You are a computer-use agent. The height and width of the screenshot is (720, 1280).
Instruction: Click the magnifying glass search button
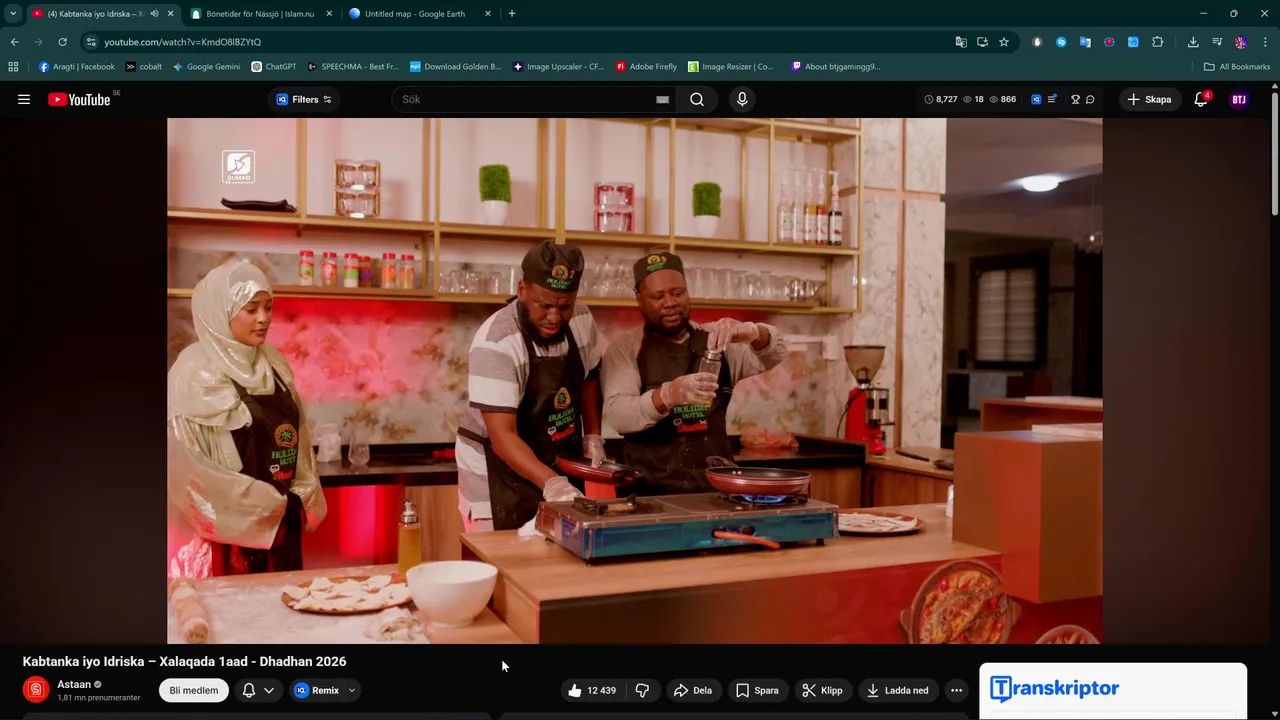coord(697,99)
